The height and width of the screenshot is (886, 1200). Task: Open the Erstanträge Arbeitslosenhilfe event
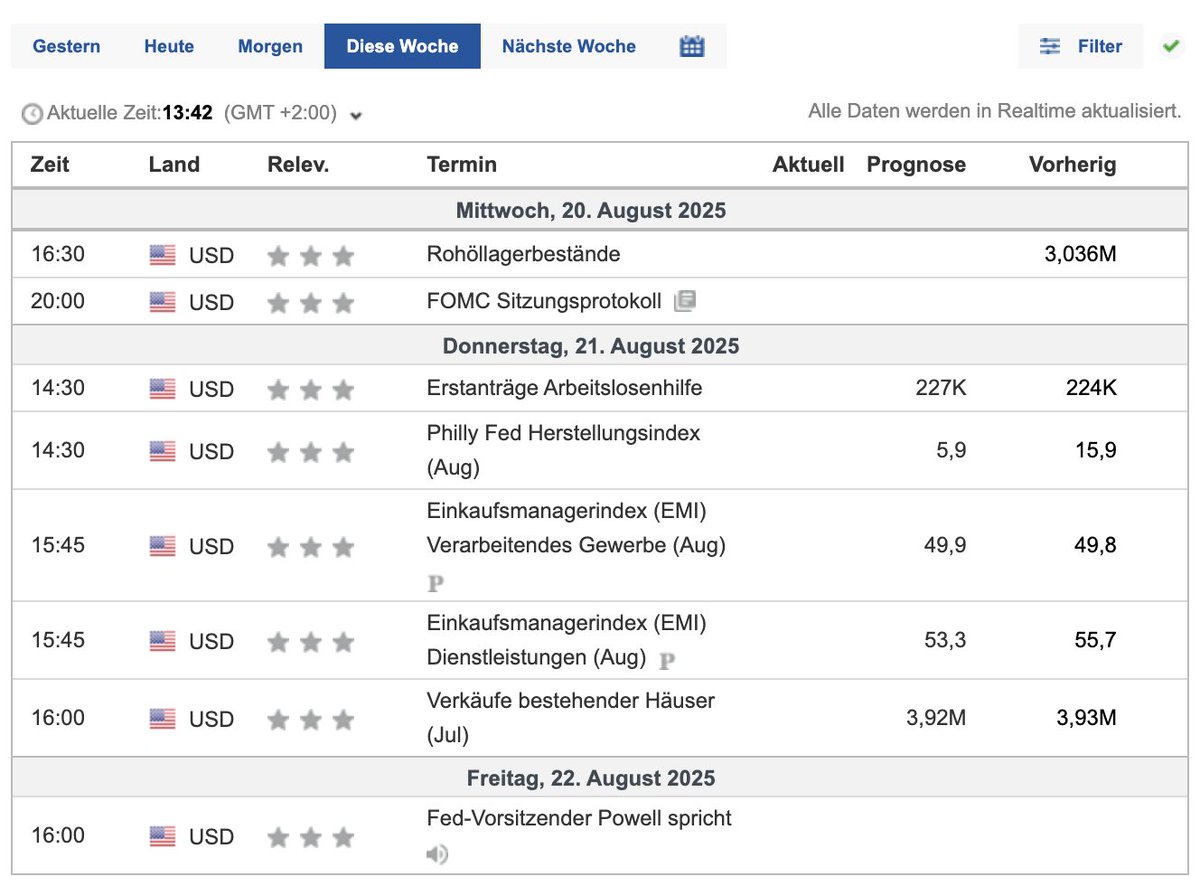tap(564, 388)
